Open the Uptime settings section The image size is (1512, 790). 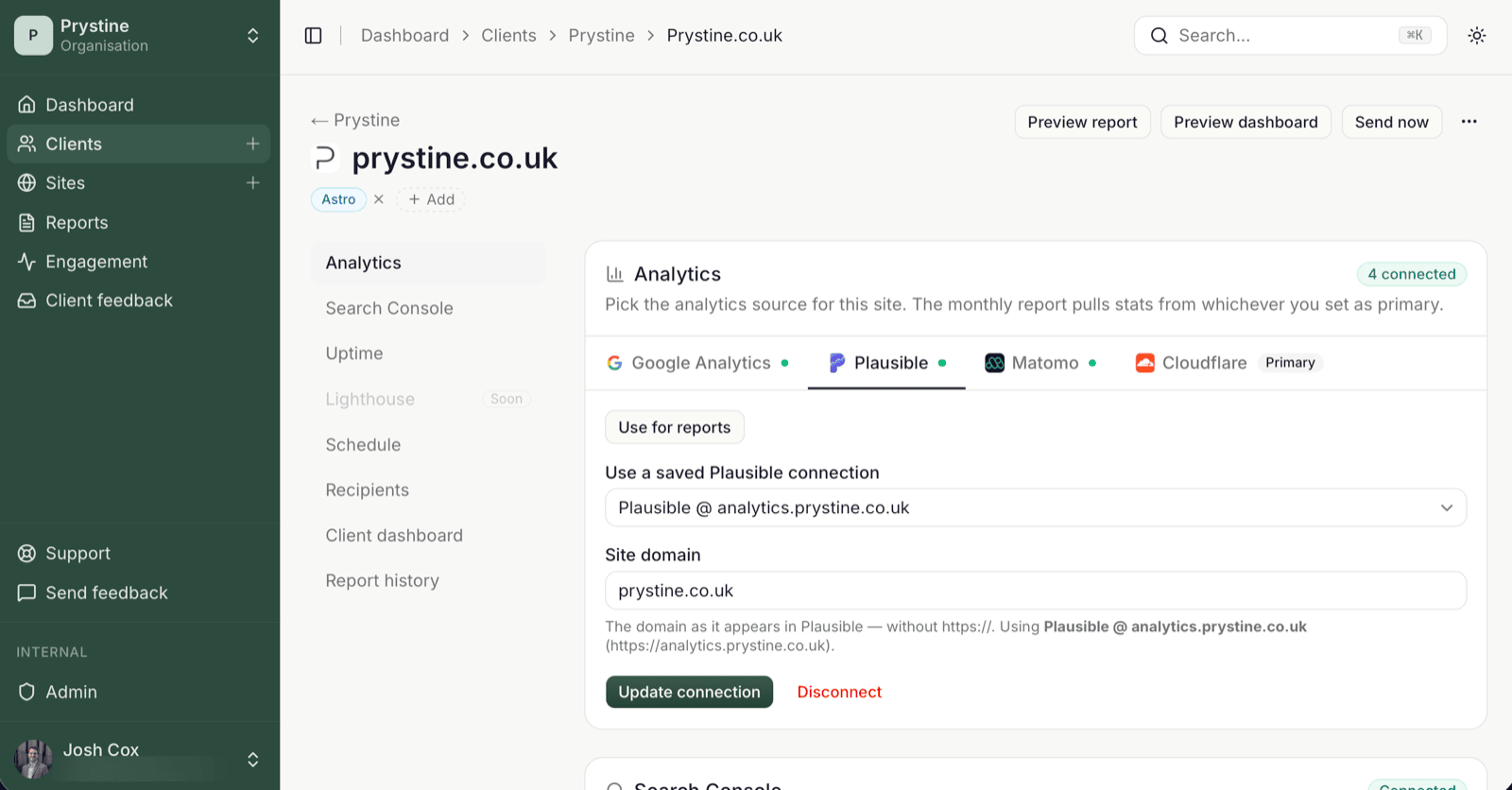point(428,353)
